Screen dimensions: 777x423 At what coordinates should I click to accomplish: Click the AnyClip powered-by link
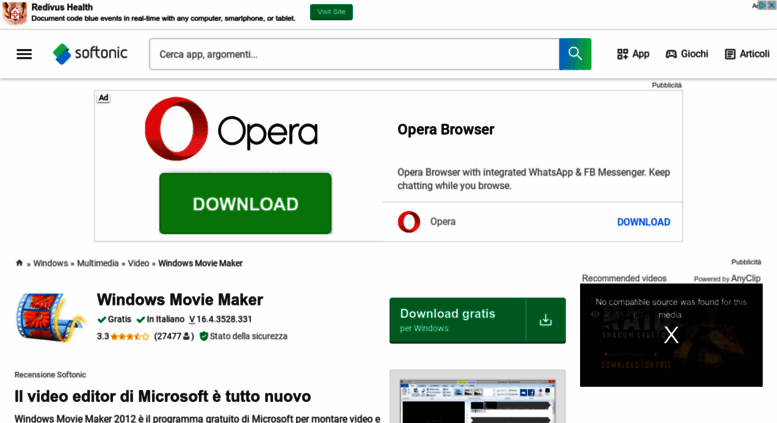pyautogui.click(x=745, y=278)
